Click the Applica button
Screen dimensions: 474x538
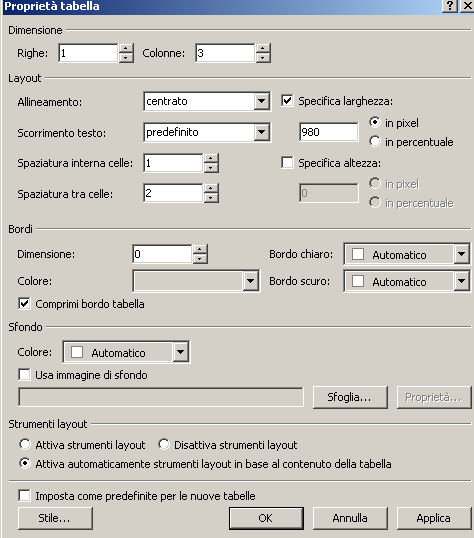(434, 518)
